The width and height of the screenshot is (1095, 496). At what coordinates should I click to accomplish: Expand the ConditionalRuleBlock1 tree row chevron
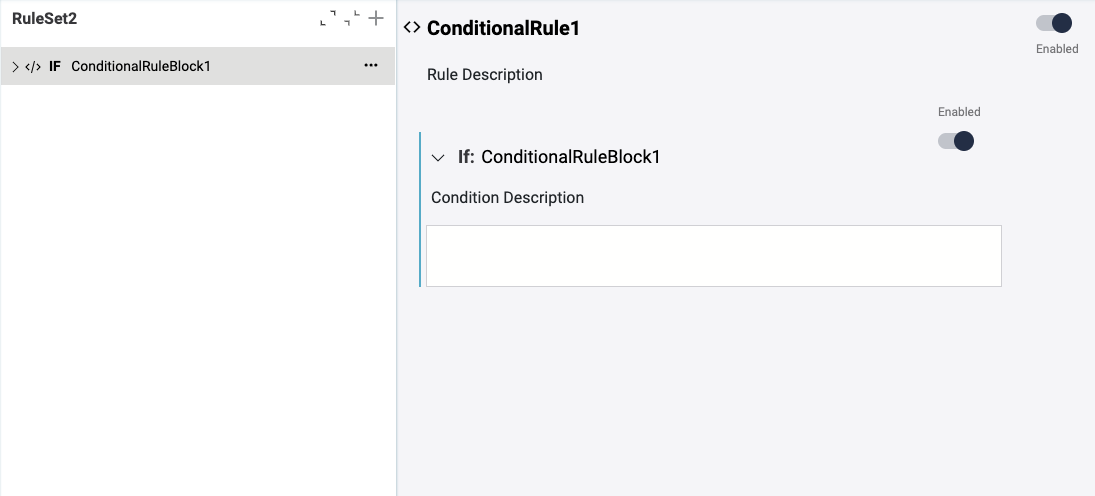click(x=15, y=67)
